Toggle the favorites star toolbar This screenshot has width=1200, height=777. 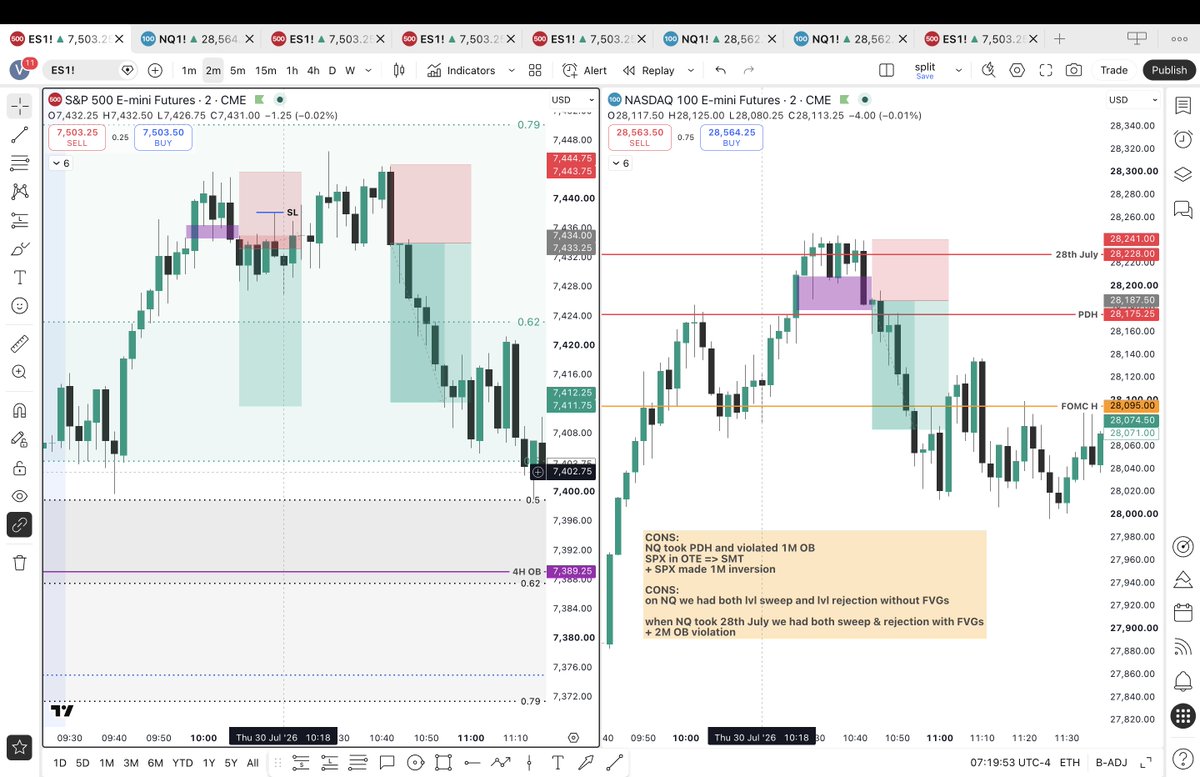point(20,746)
